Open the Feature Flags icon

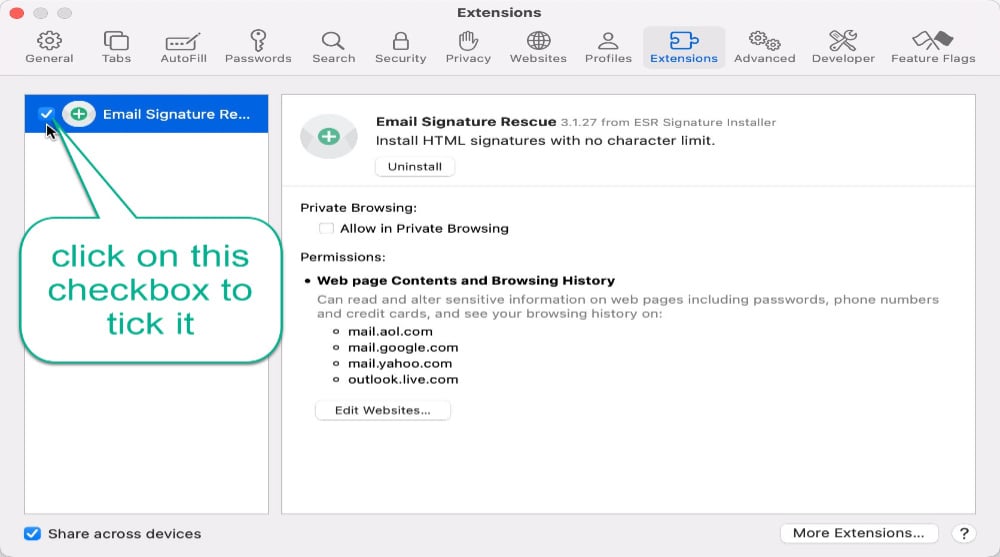pyautogui.click(x=932, y=41)
